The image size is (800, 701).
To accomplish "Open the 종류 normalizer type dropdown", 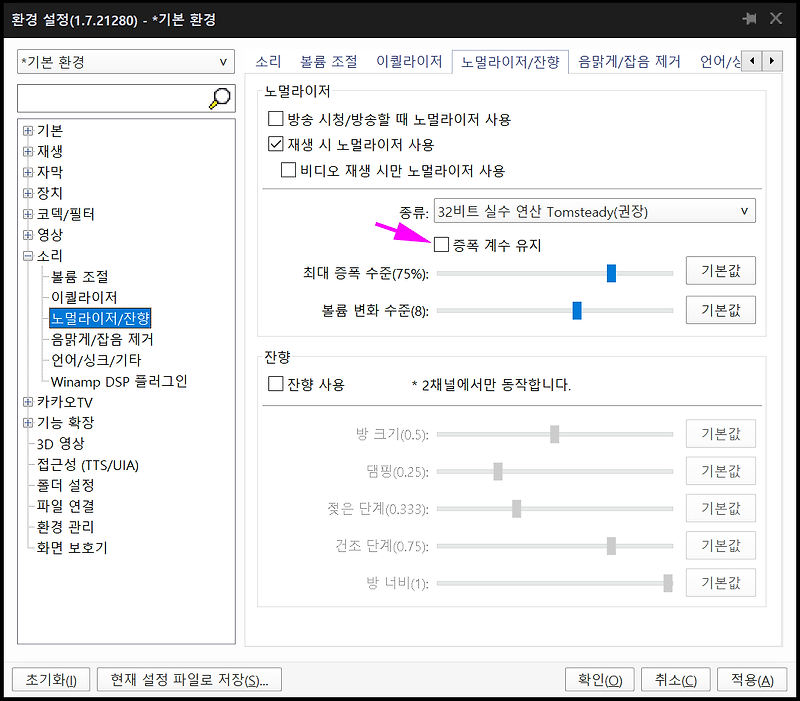I will point(594,211).
